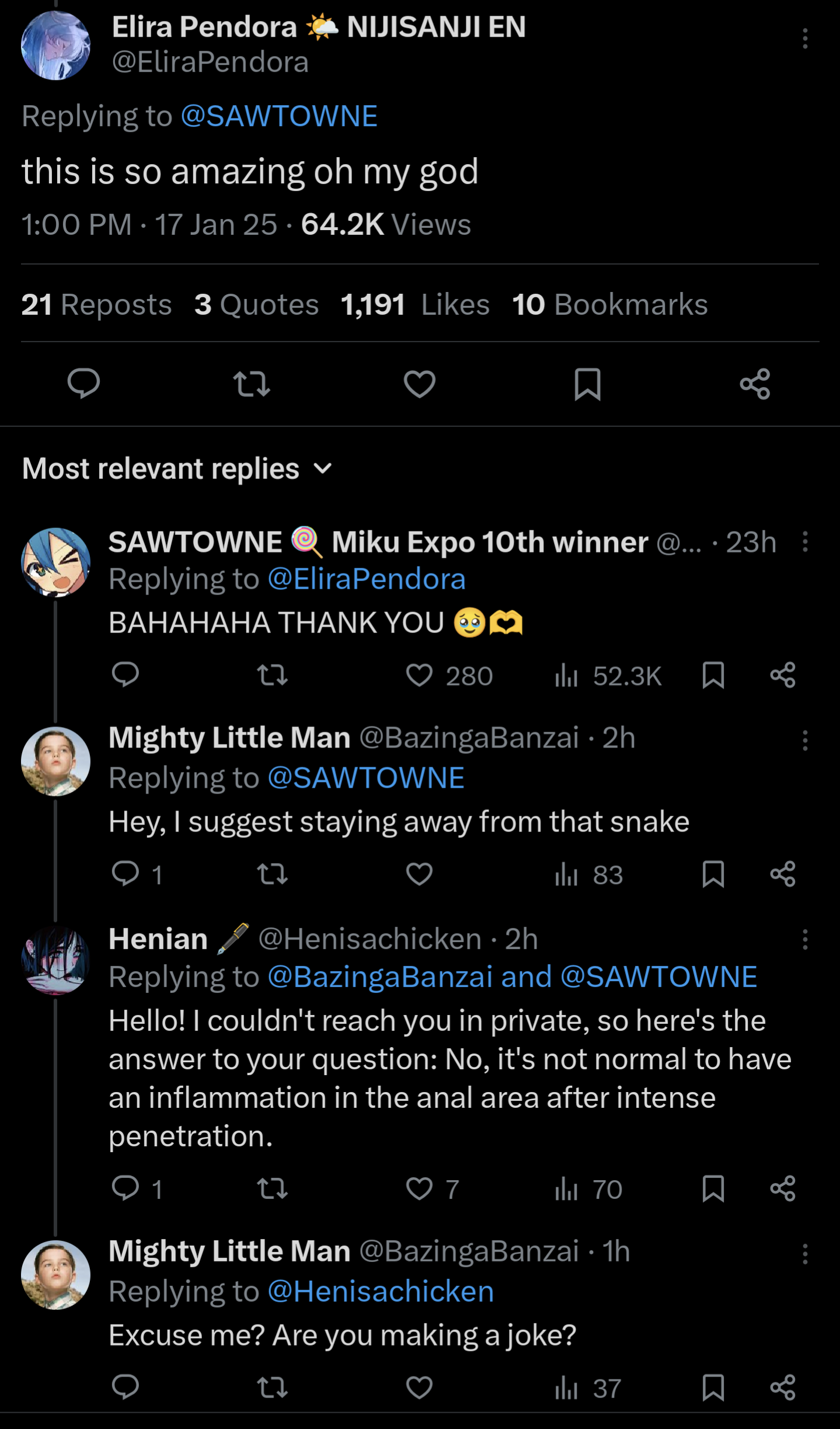
Task: Like Elira Pendora's main tweet
Action: (420, 384)
